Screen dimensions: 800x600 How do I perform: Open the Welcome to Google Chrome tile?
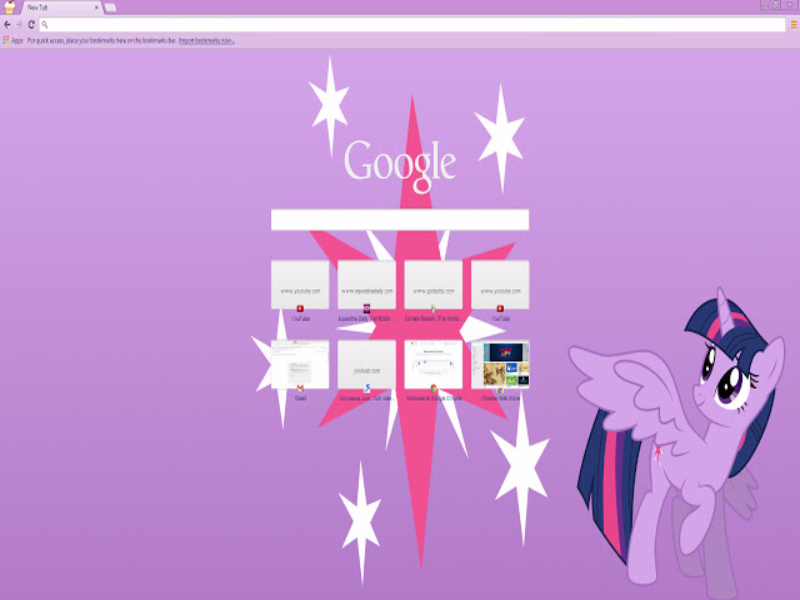[433, 364]
